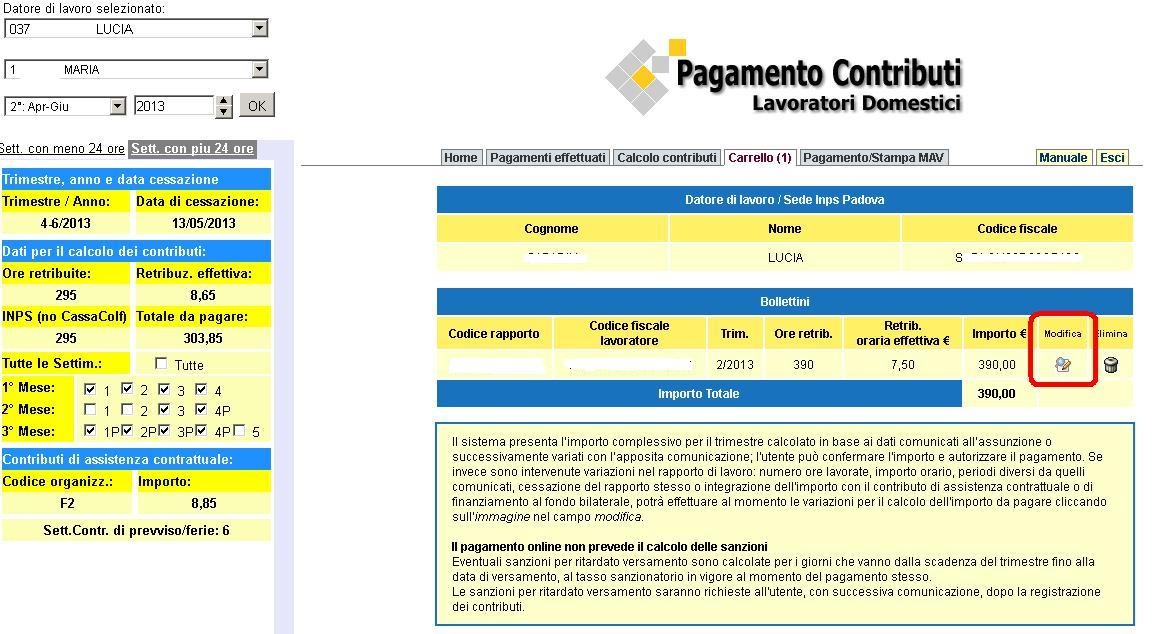This screenshot has height=634, width=1153.
Task: Click into the year field showing 2013
Action: [173, 106]
